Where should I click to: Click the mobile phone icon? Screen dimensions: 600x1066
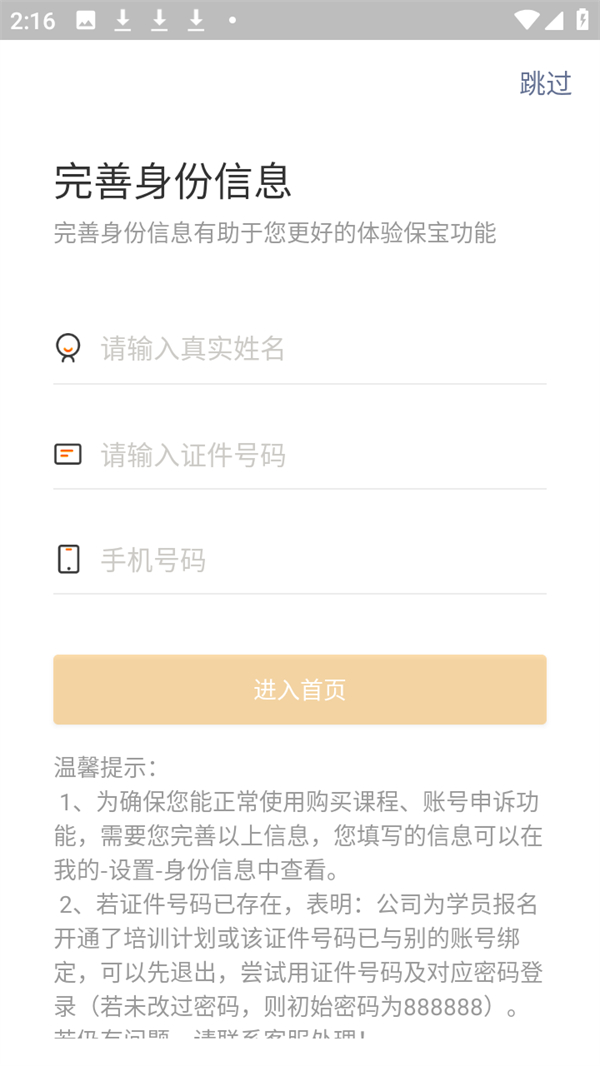68,559
